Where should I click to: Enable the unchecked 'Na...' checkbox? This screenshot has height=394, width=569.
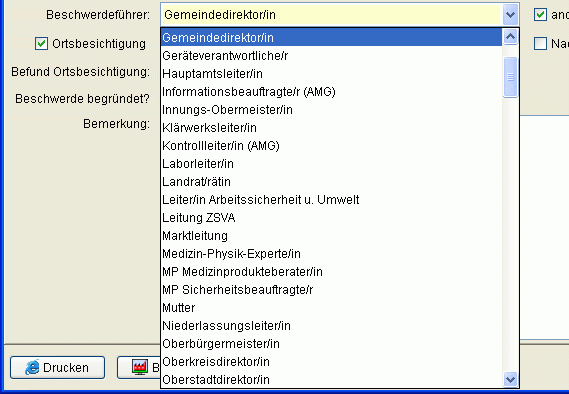pyautogui.click(x=540, y=44)
